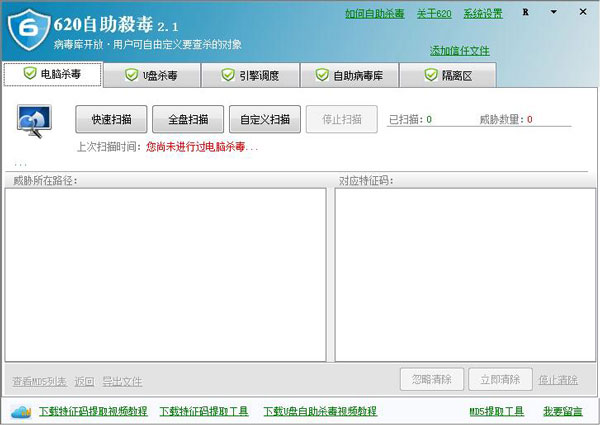600x425 pixels.
Task: Click the small R icon in title bar
Action: click(x=525, y=12)
